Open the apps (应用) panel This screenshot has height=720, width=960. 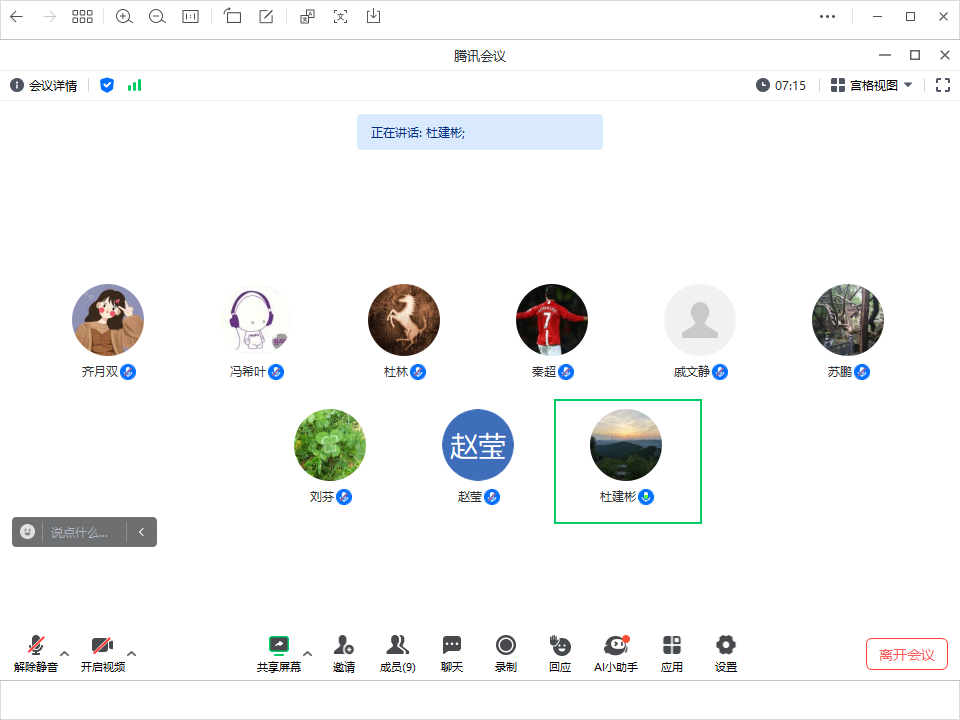pyautogui.click(x=672, y=652)
